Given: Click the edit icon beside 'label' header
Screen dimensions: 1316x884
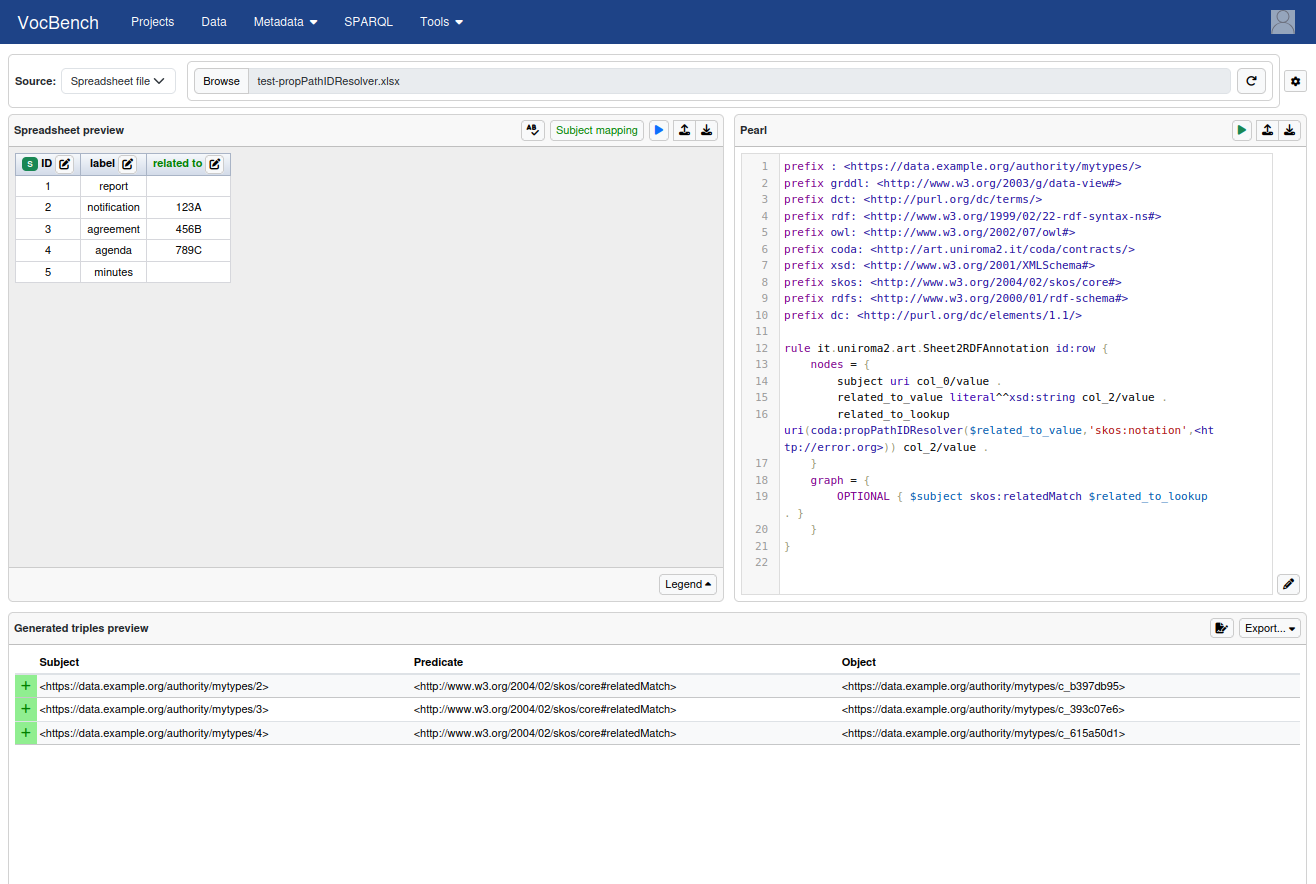Looking at the screenshot, I should coord(128,164).
